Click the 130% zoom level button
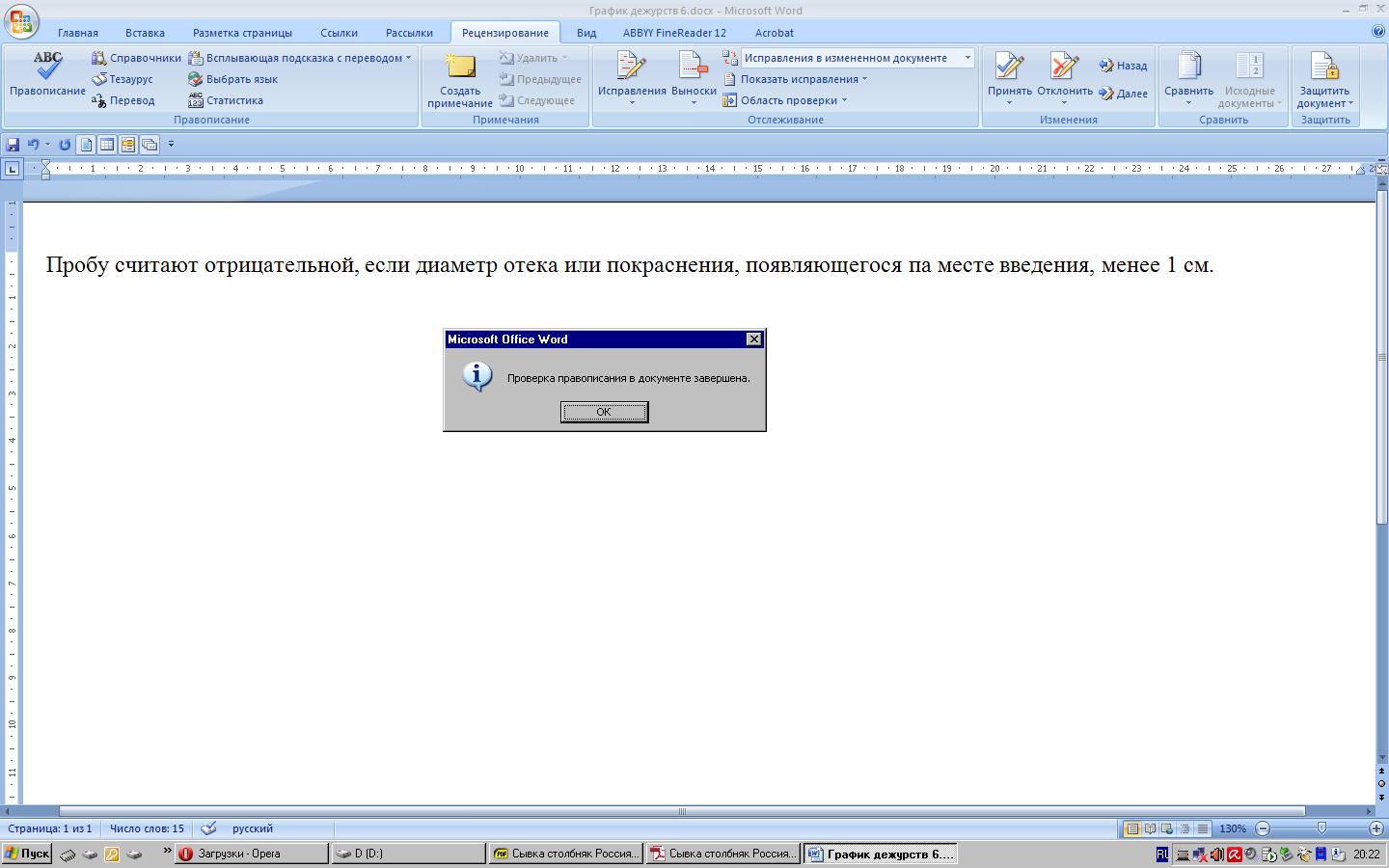 (1233, 828)
